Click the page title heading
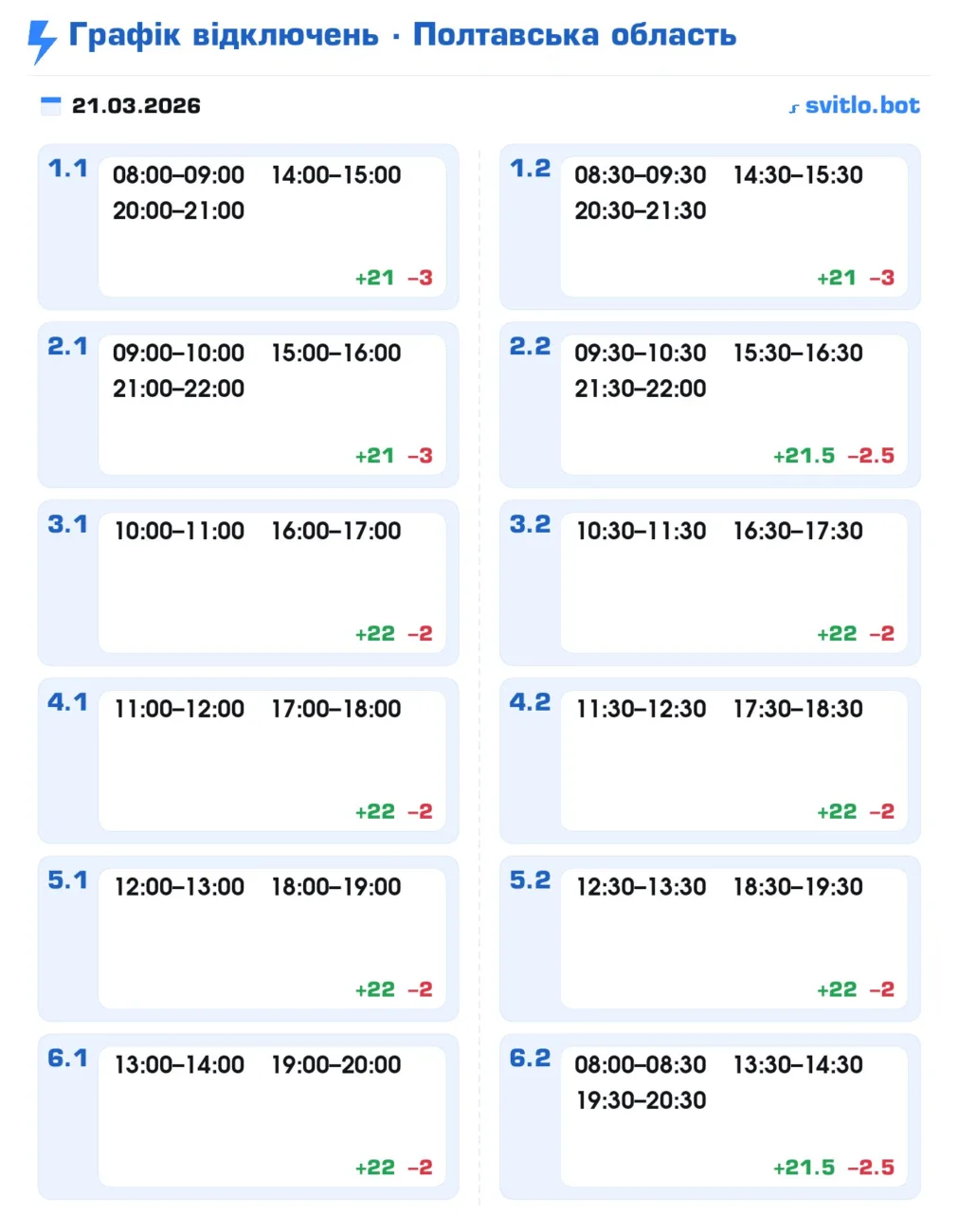This screenshot has width=958, height=1232. coord(402,35)
